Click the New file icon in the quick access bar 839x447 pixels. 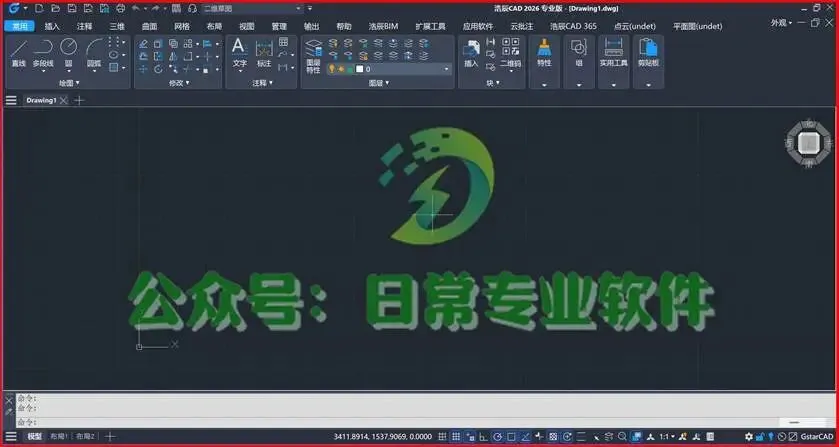click(39, 9)
